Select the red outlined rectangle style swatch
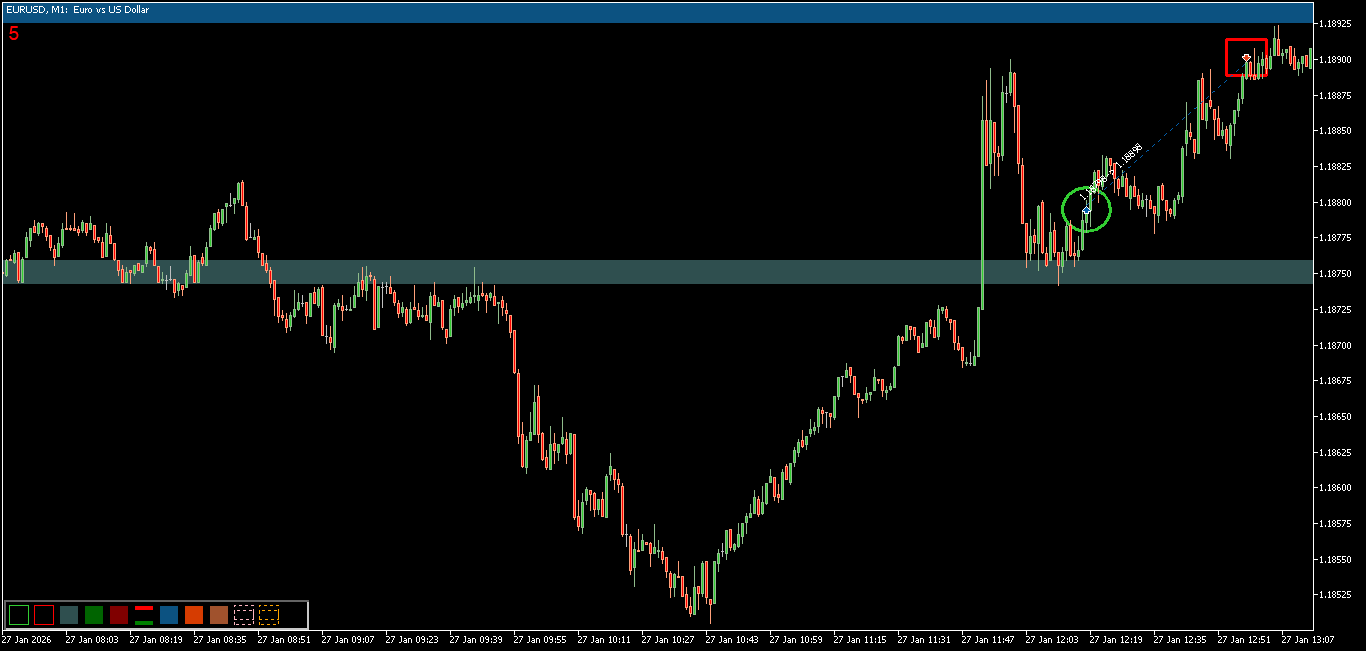This screenshot has height=651, width=1366. pos(44,615)
